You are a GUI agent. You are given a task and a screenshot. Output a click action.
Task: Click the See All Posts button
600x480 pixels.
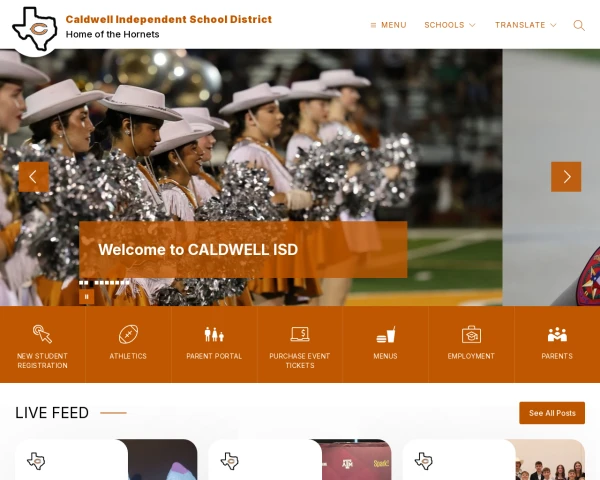[552, 413]
